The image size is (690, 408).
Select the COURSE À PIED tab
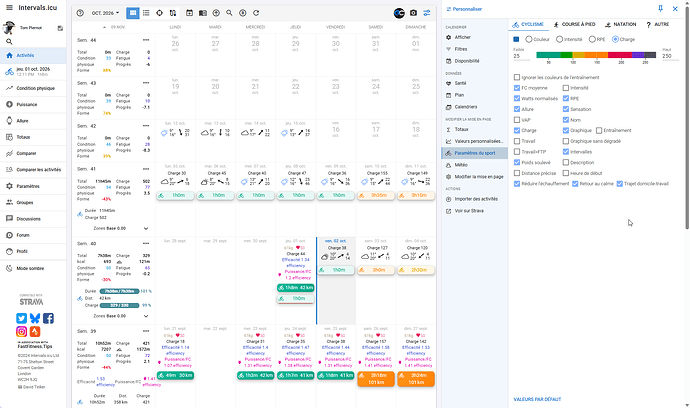(574, 25)
